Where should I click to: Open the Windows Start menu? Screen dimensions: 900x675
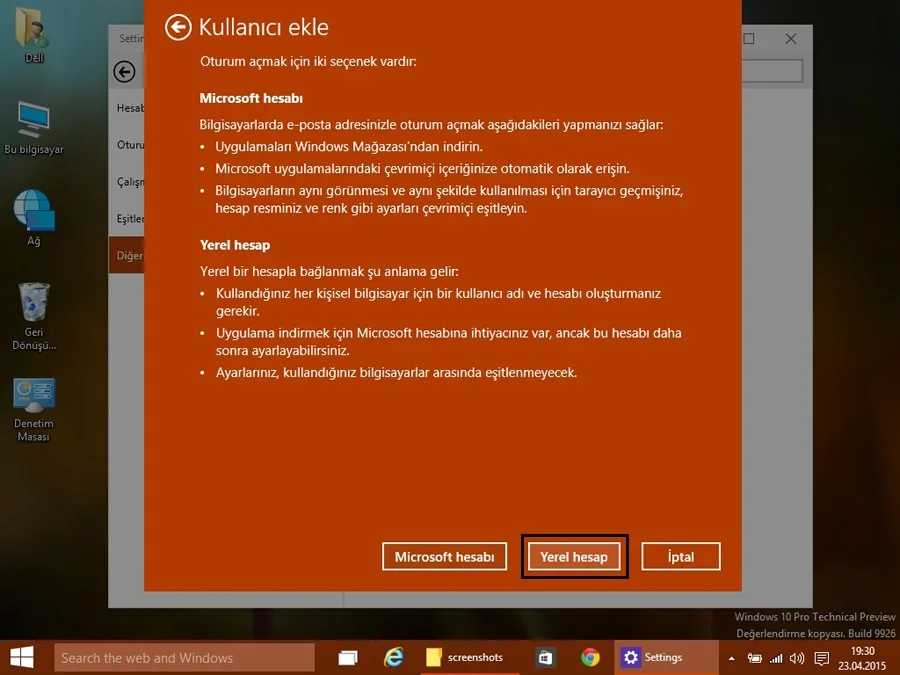[x=22, y=657]
